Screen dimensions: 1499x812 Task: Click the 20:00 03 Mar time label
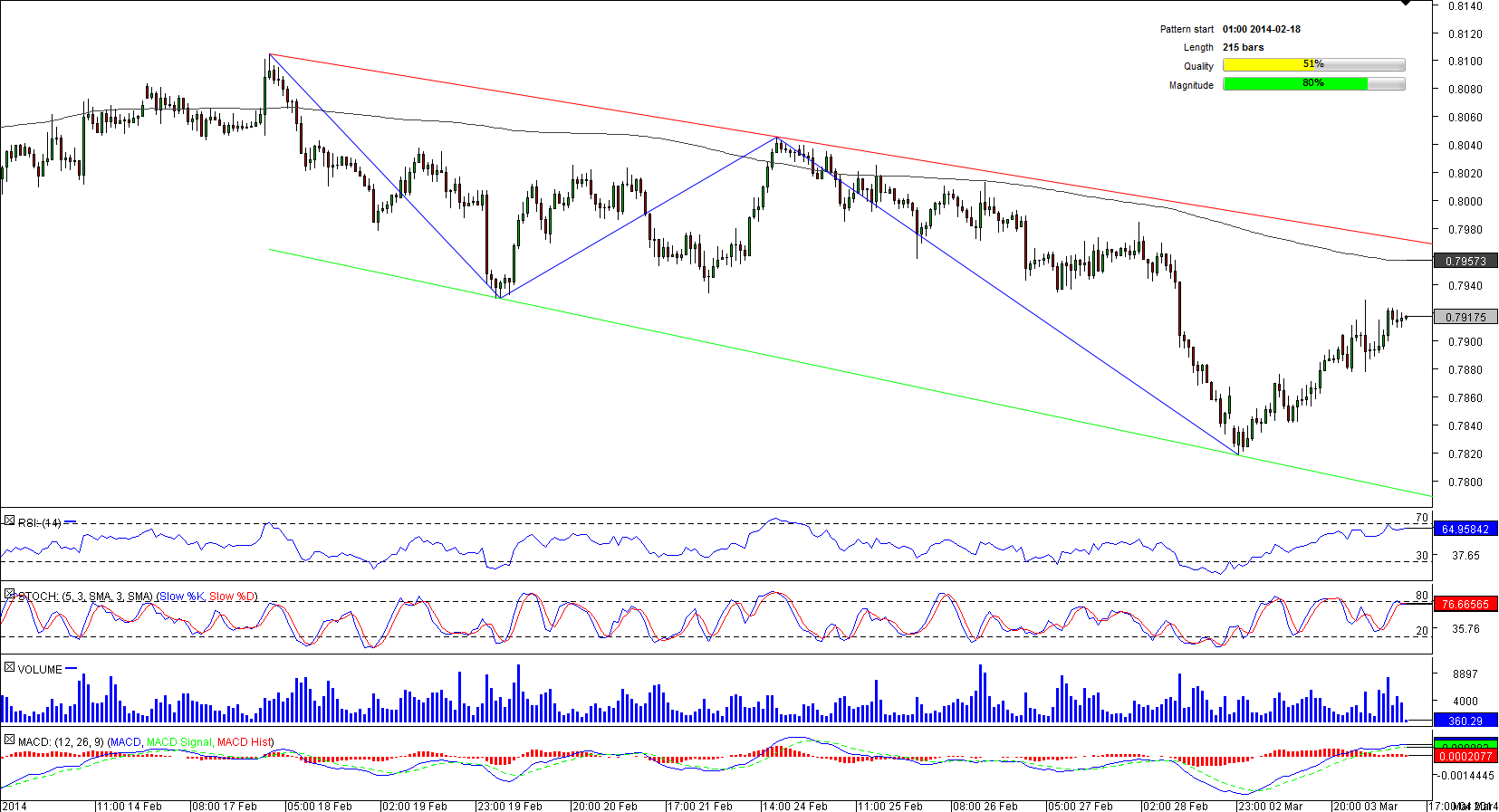(1366, 806)
